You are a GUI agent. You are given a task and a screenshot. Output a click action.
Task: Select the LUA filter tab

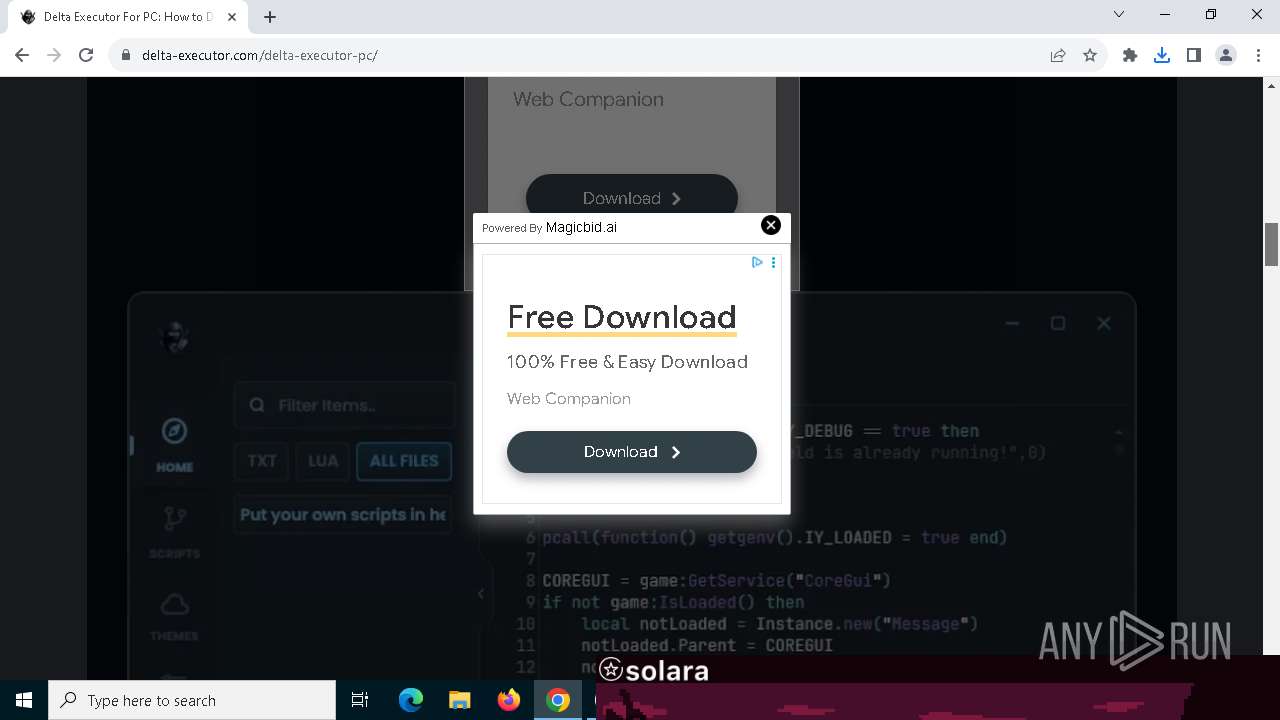[x=322, y=461]
